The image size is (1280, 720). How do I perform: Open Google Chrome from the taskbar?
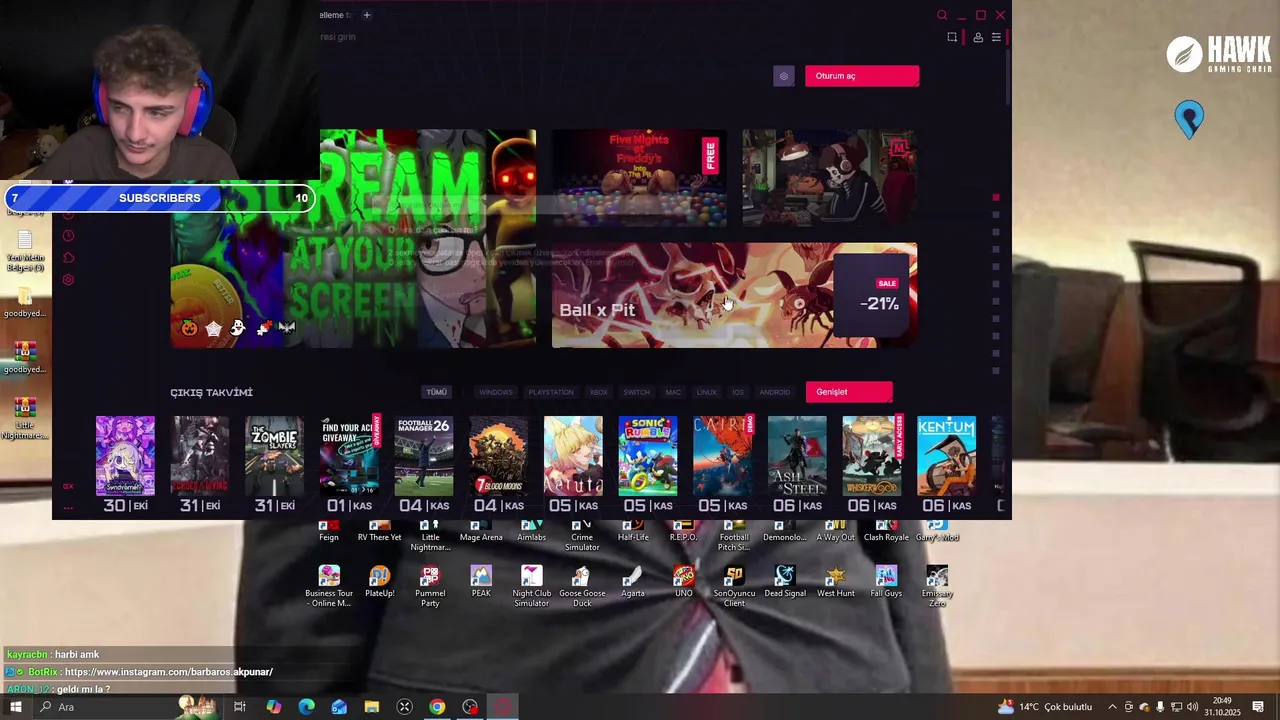437,707
